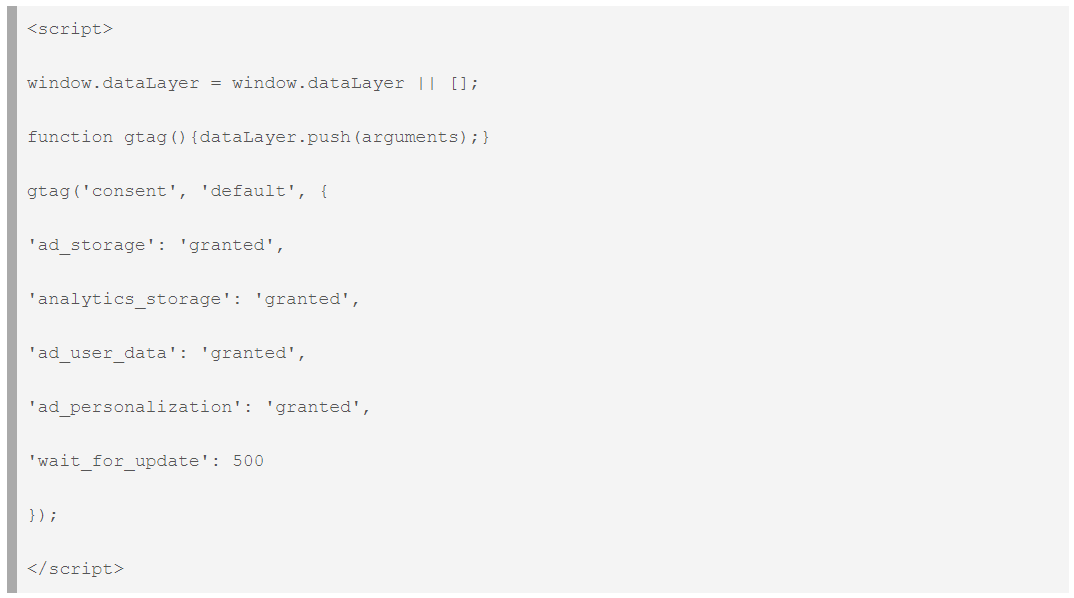Click 'granted' value on the ad_storage line

click(x=227, y=245)
